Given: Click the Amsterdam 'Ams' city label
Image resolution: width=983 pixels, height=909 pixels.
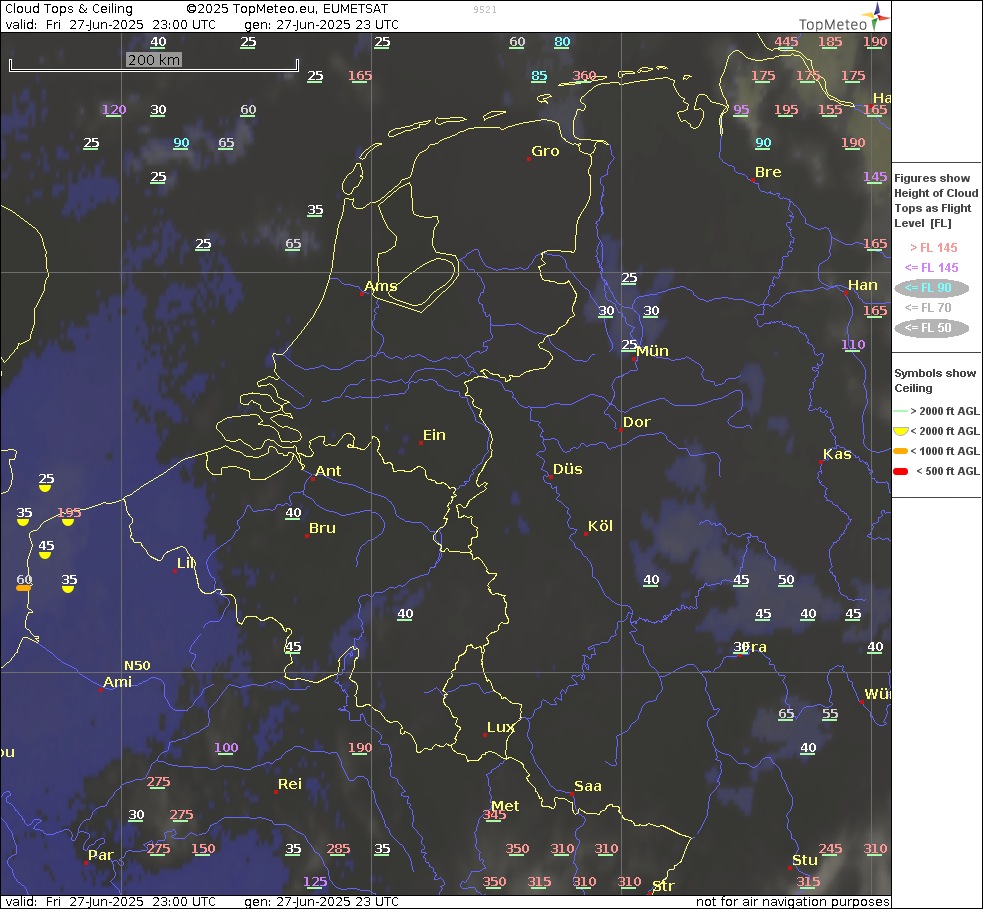Looking at the screenshot, I should tap(381, 286).
